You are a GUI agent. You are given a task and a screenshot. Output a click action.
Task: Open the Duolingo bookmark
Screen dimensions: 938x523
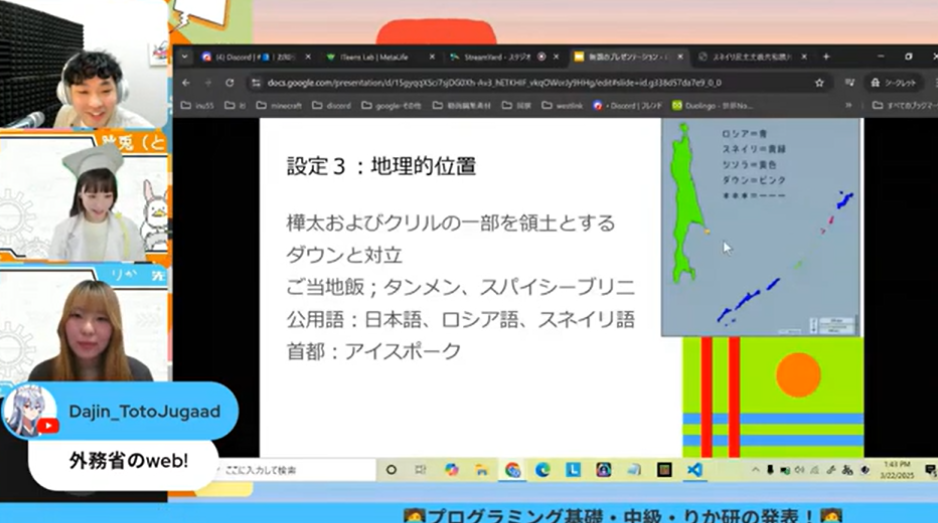pyautogui.click(x=712, y=106)
